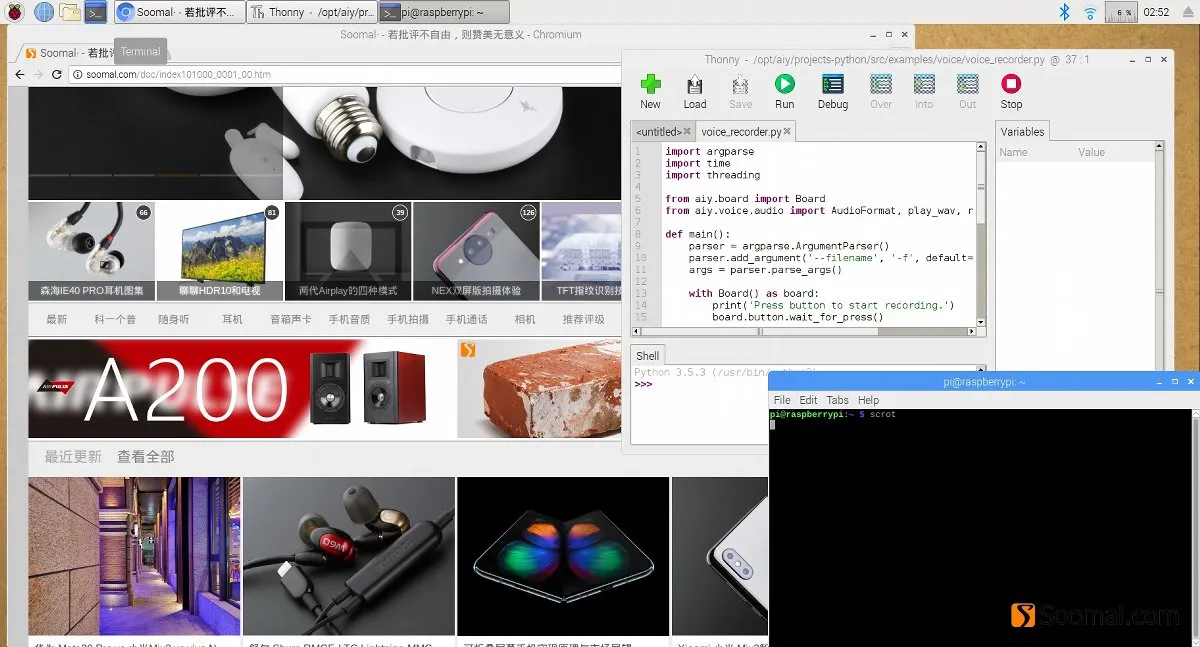This screenshot has height=647, width=1200.
Task: Go forward in Chromium
Action: [x=38, y=75]
